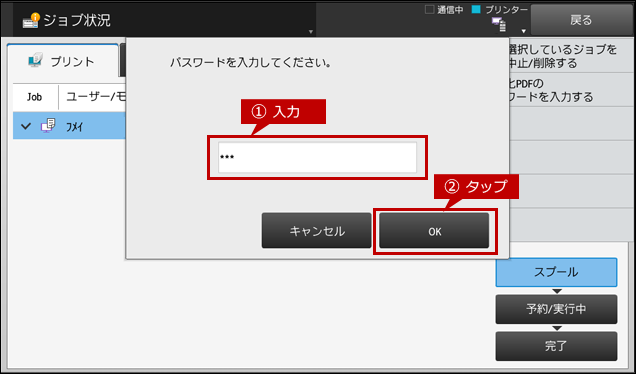Click the Job column header
The image size is (636, 374).
tap(34, 97)
